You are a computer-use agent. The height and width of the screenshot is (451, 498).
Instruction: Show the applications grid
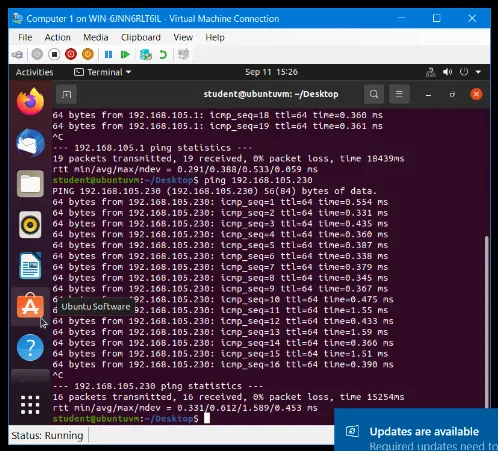(x=30, y=405)
